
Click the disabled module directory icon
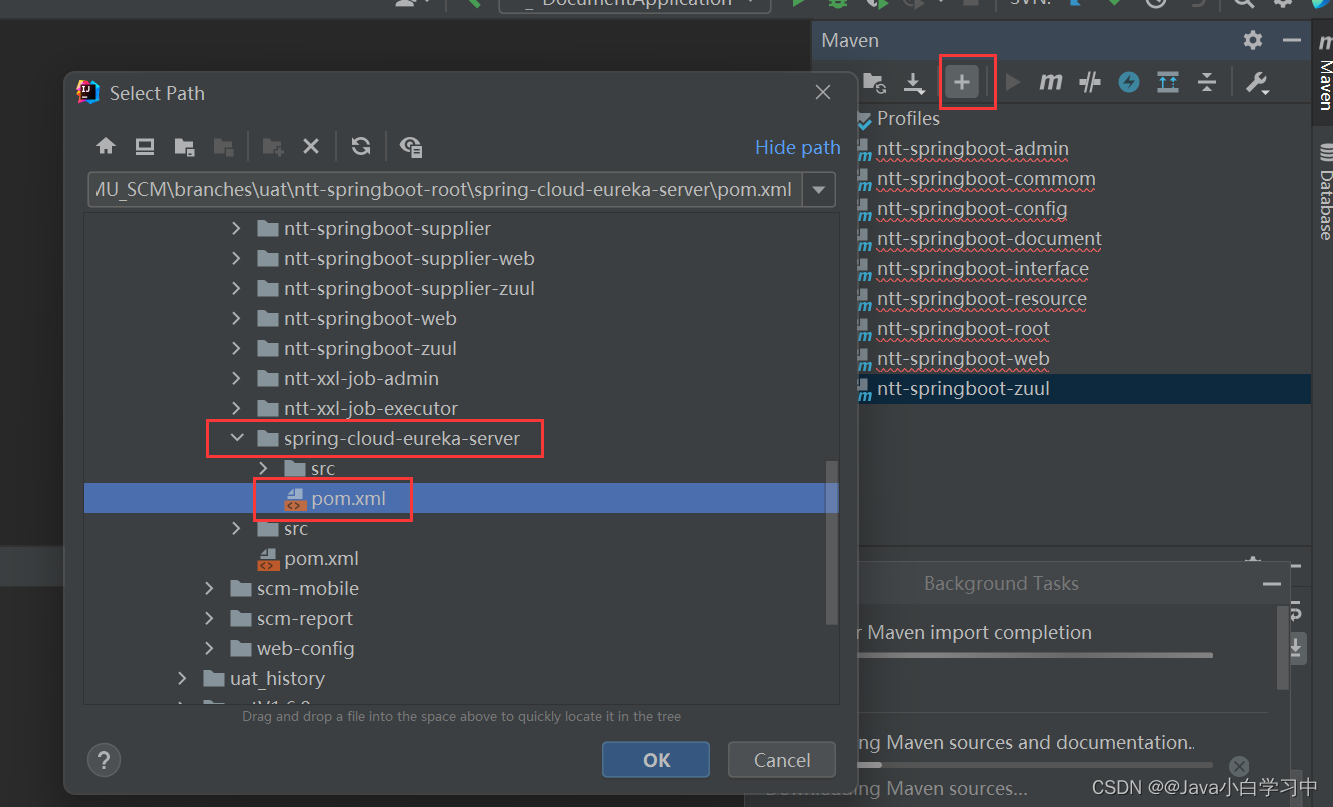pyautogui.click(x=223, y=147)
